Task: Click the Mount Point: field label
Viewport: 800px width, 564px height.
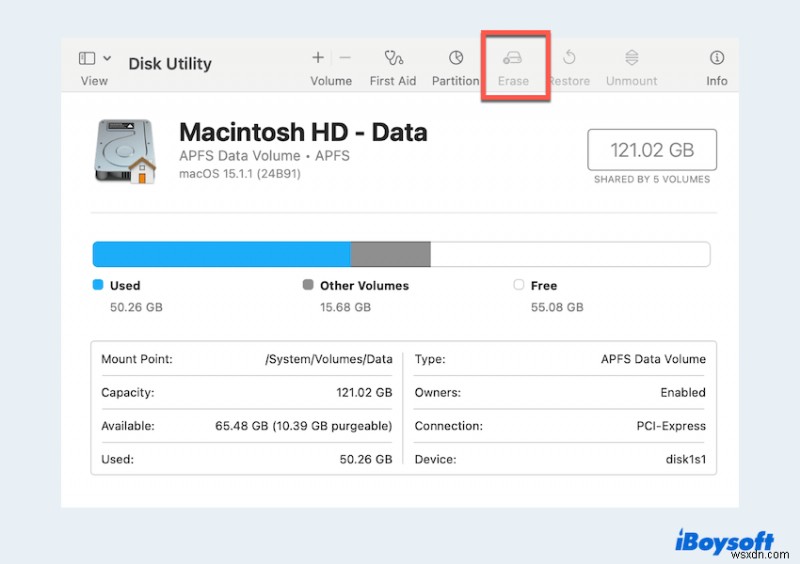Action: click(137, 359)
